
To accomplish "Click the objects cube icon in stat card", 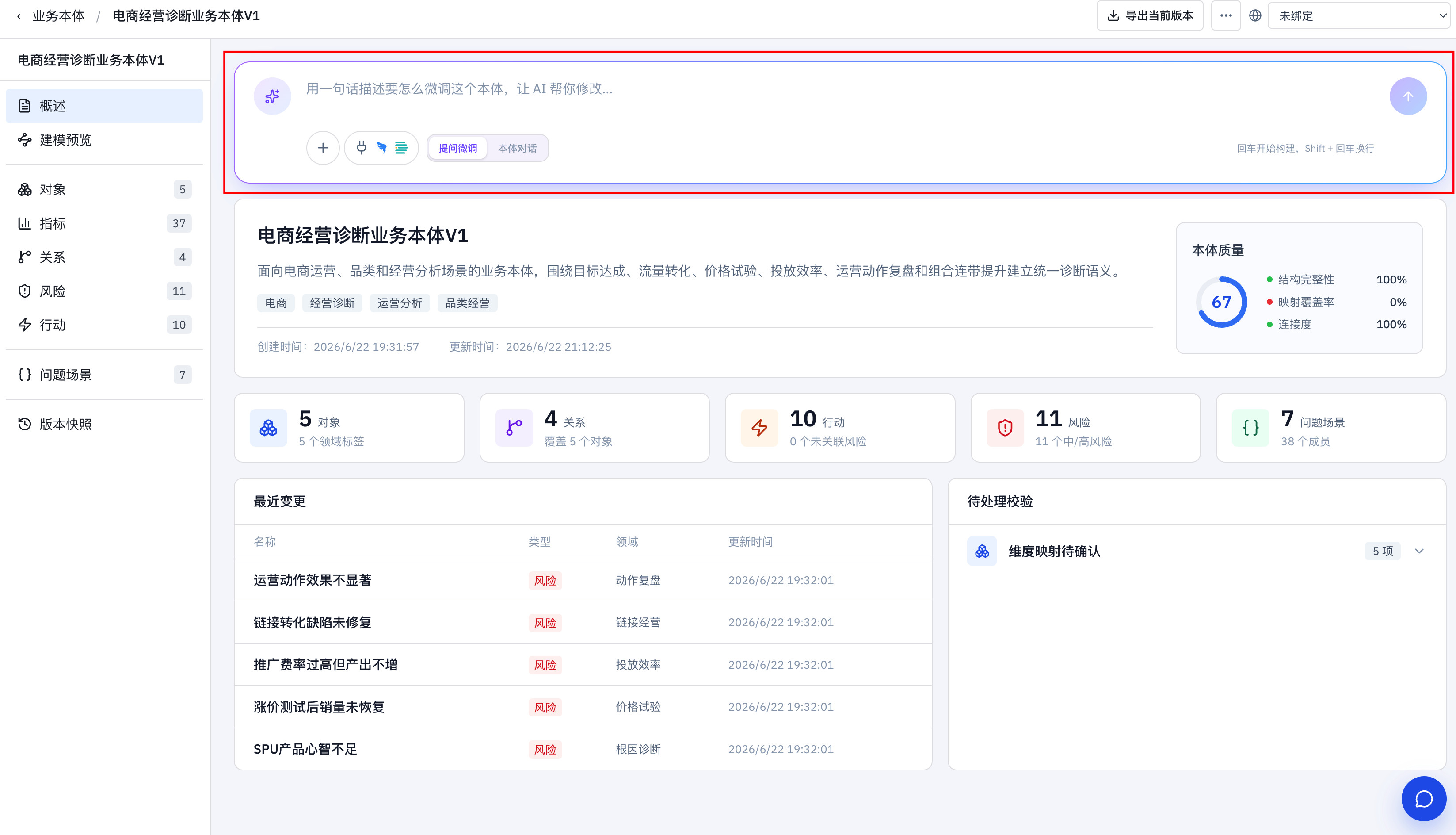I will 268,427.
